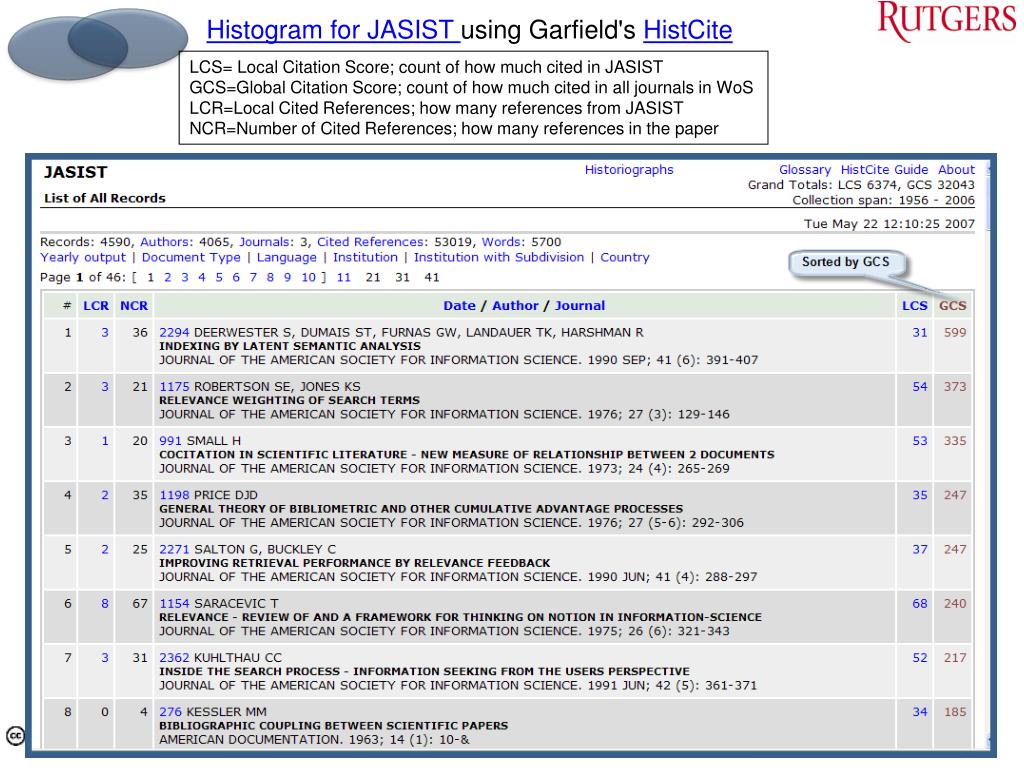This screenshot has height=768, width=1024.
Task: Open record 2294 by Deerwester
Action: [x=174, y=332]
